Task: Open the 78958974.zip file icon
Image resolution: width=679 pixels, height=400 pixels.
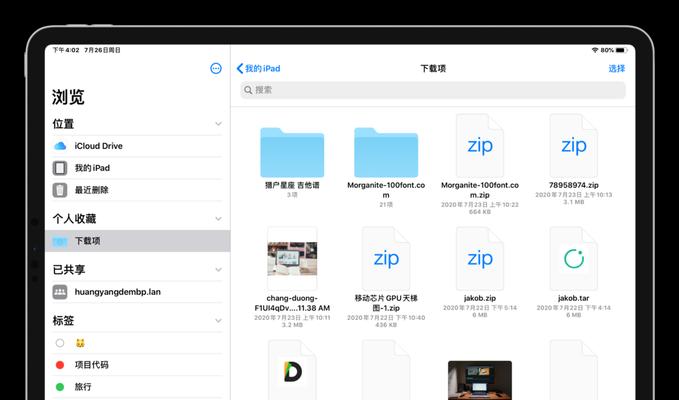Action: point(573,146)
